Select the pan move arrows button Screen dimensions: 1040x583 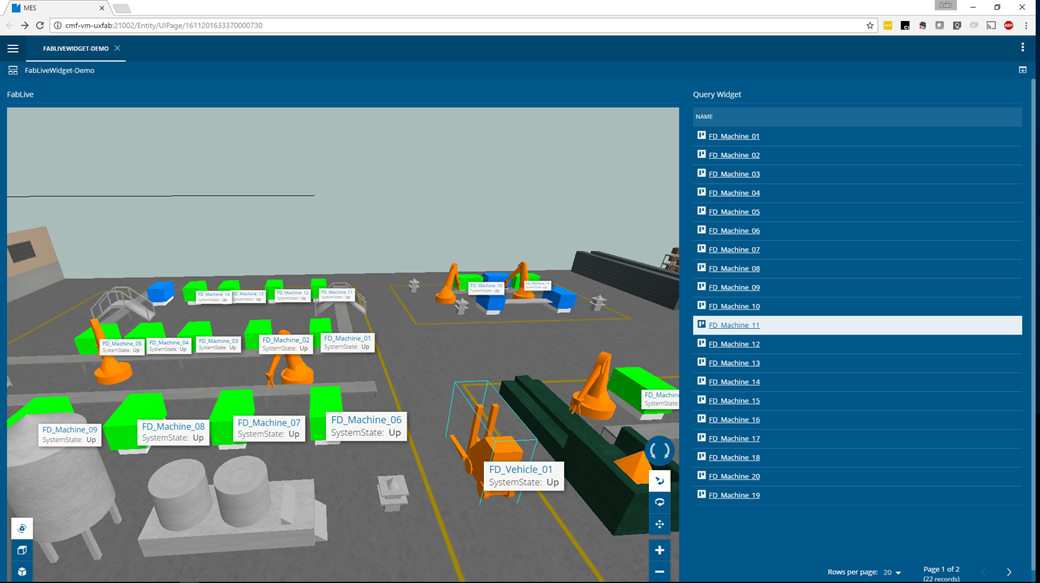pyautogui.click(x=659, y=524)
